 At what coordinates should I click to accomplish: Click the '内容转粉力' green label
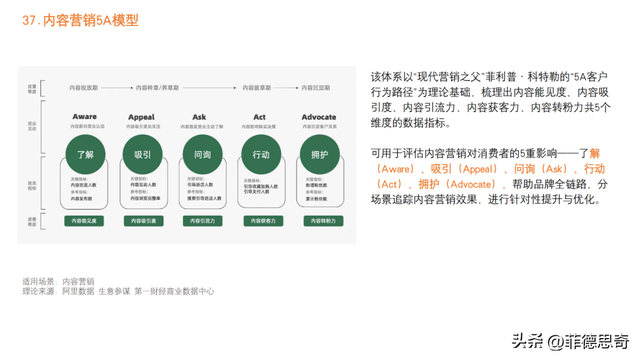pyautogui.click(x=323, y=221)
